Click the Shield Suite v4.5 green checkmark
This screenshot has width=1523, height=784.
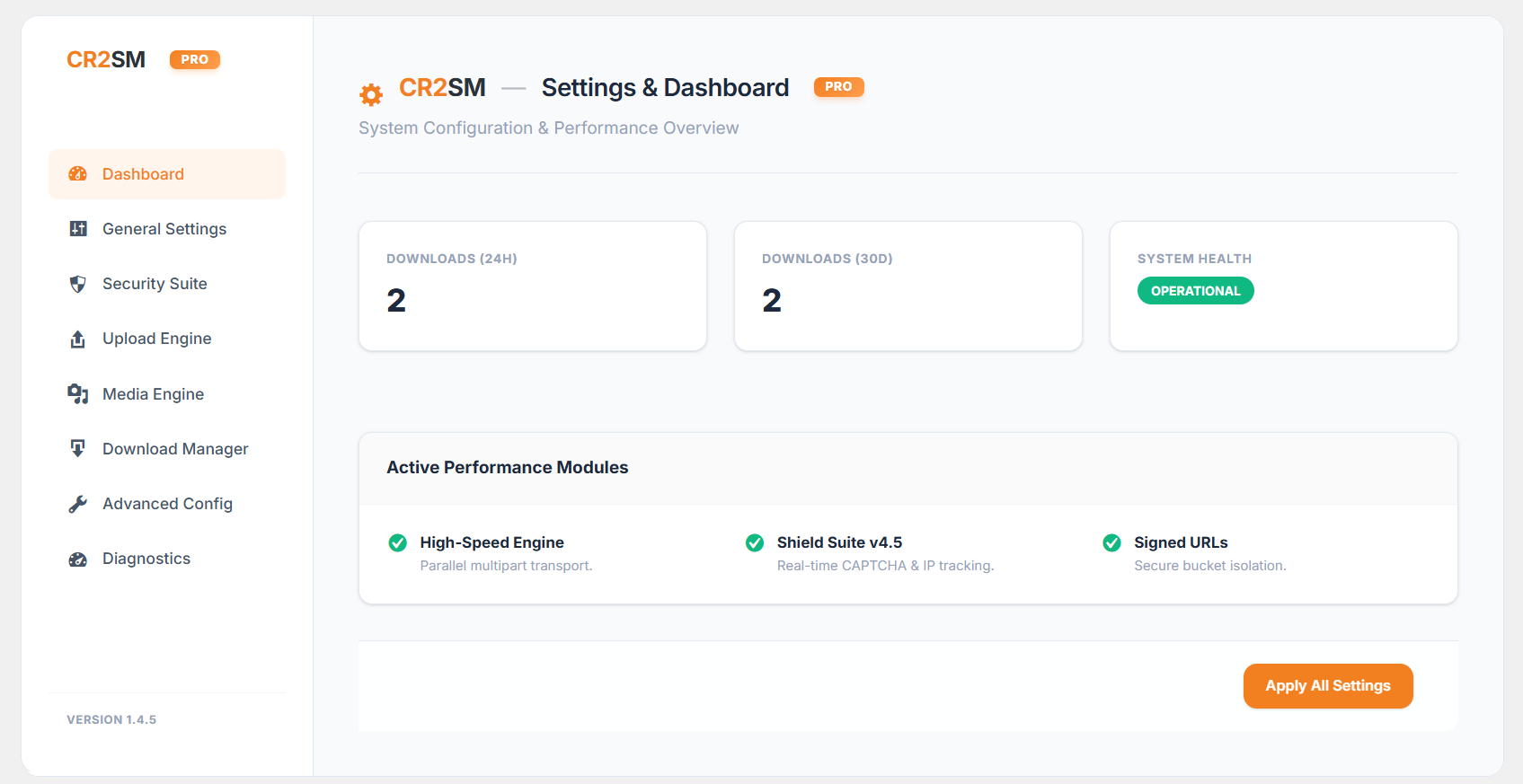click(x=755, y=542)
